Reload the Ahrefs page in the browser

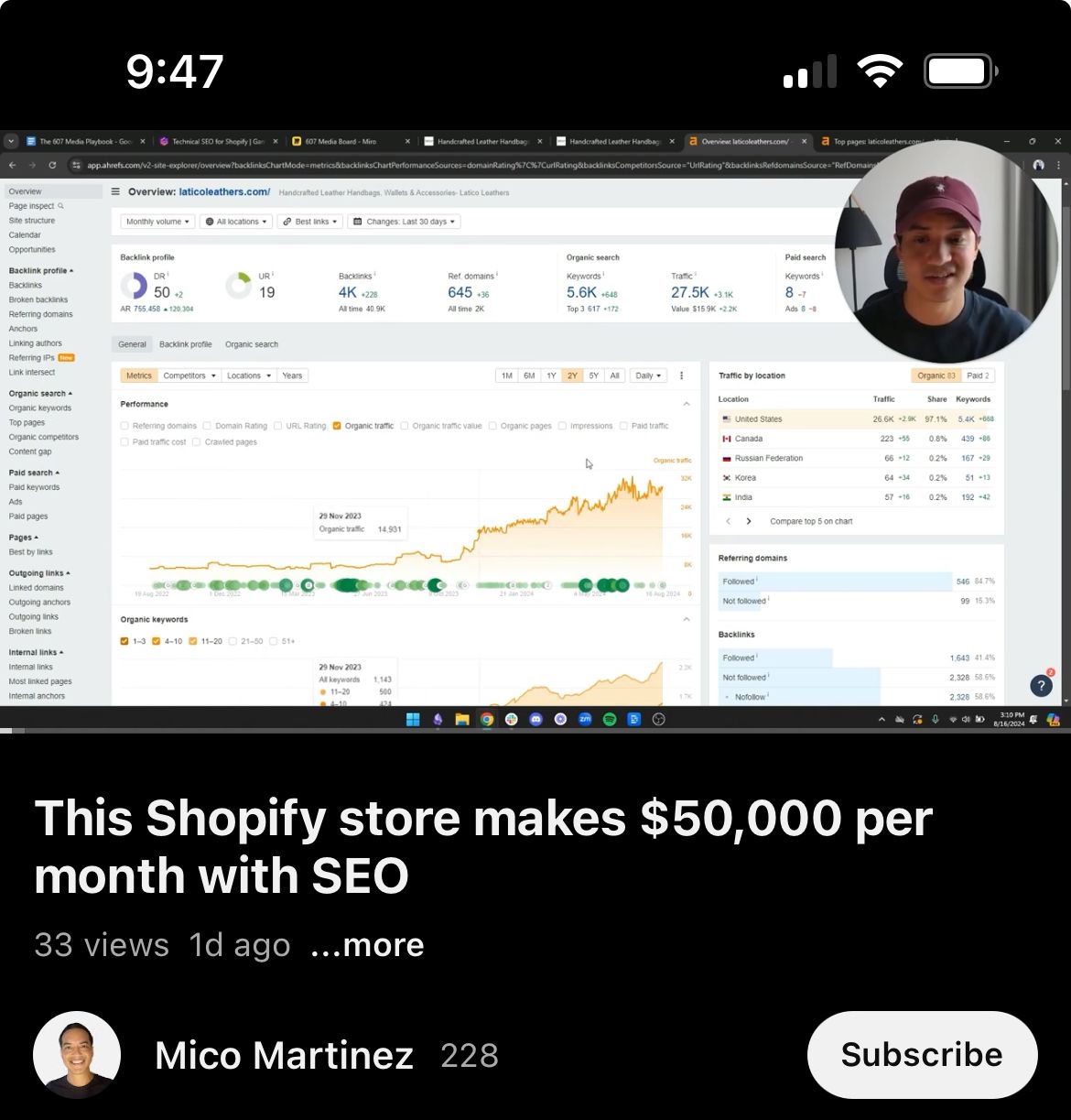pyautogui.click(x=52, y=165)
